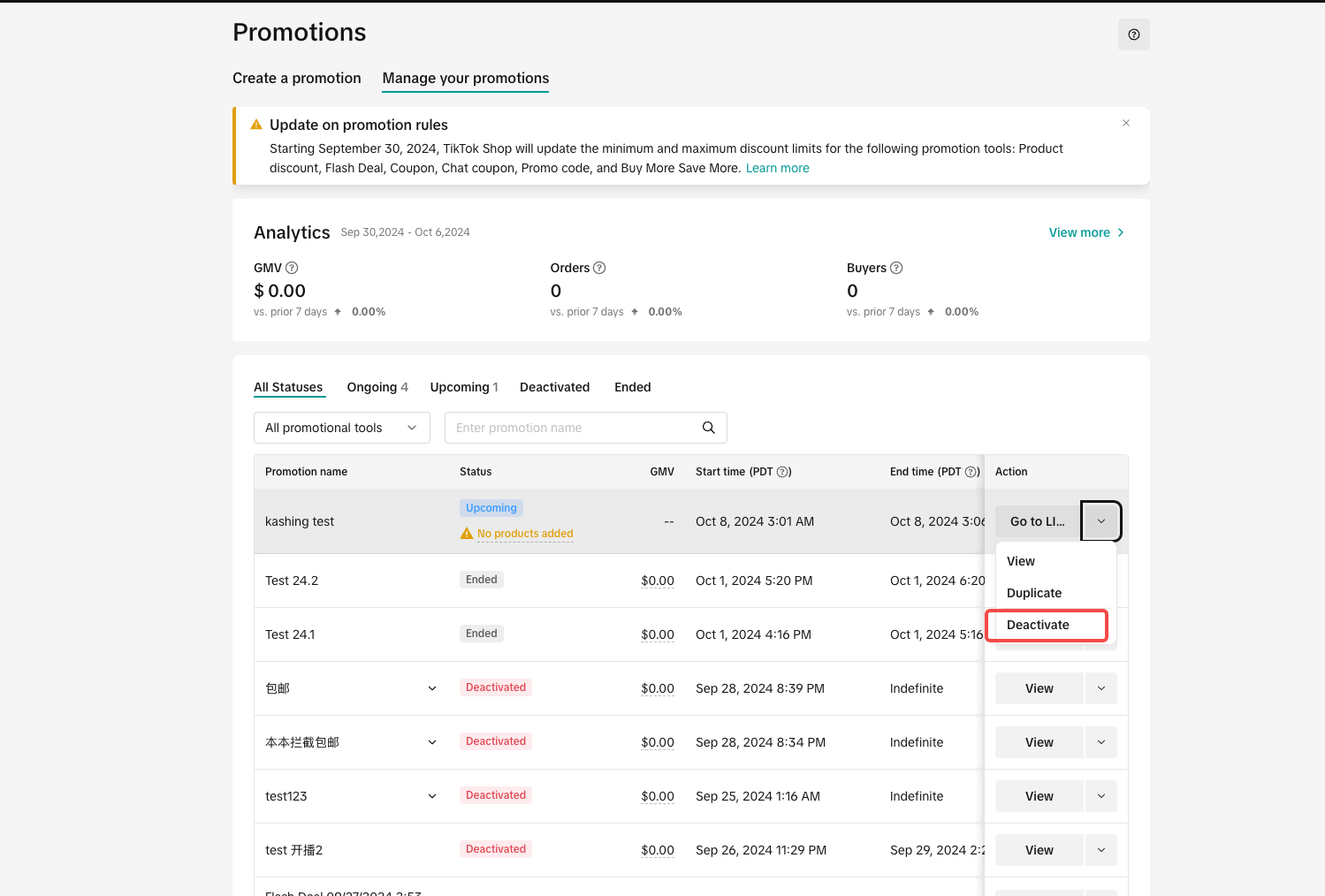Image resolution: width=1325 pixels, height=896 pixels.
Task: Switch to the Create a promotion tab
Action: coord(296,78)
